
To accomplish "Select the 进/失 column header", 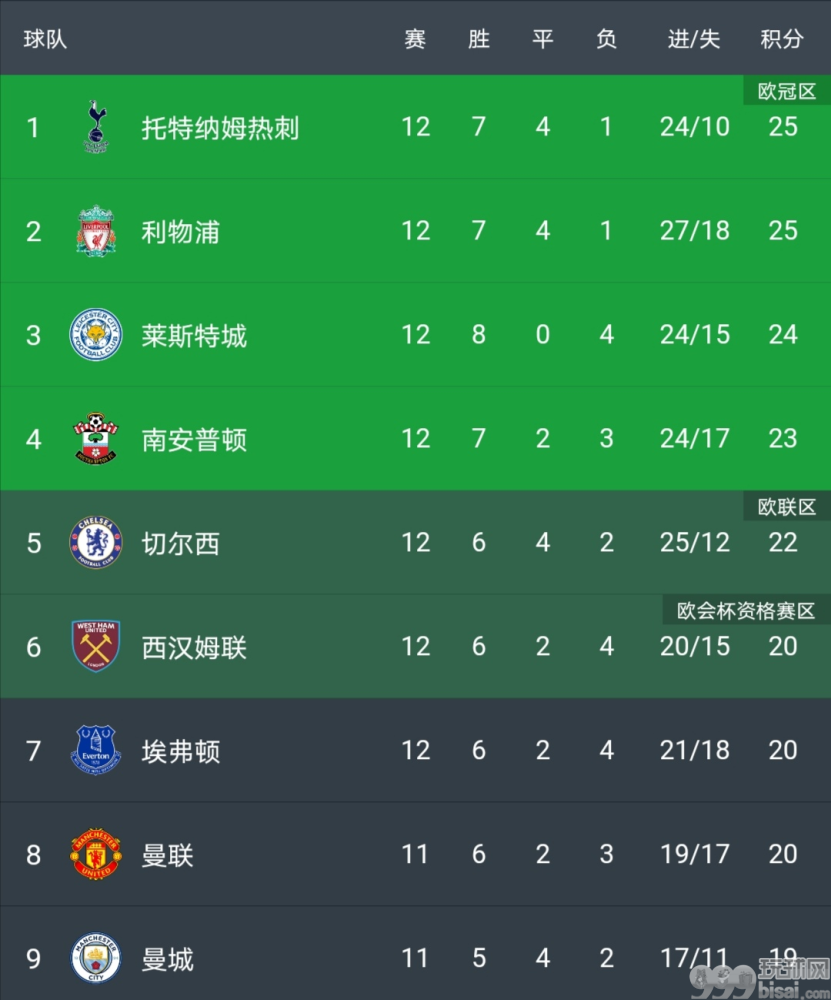I will pyautogui.click(x=694, y=40).
